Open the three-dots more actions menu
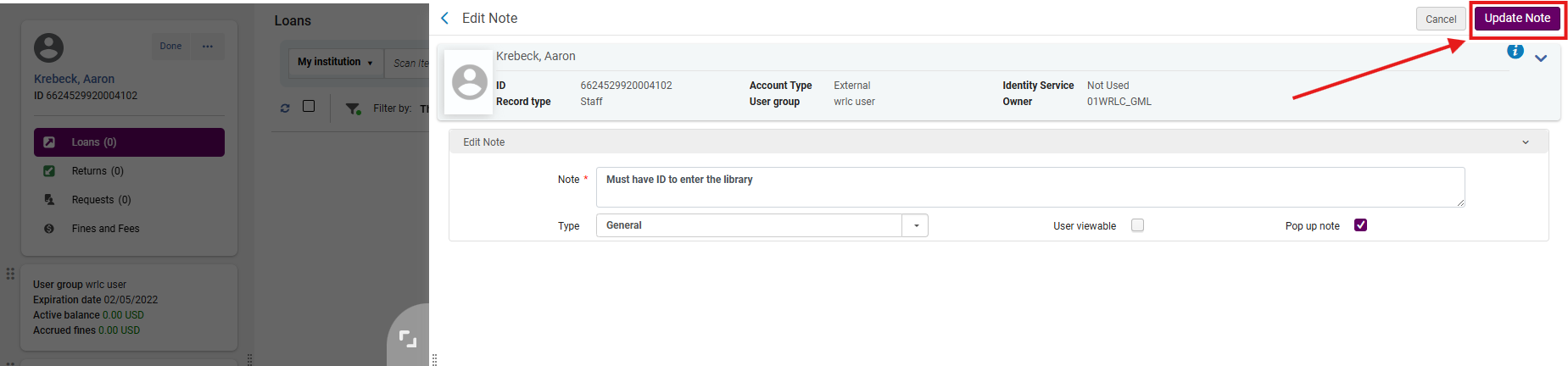The height and width of the screenshot is (366, 1568). (208, 47)
